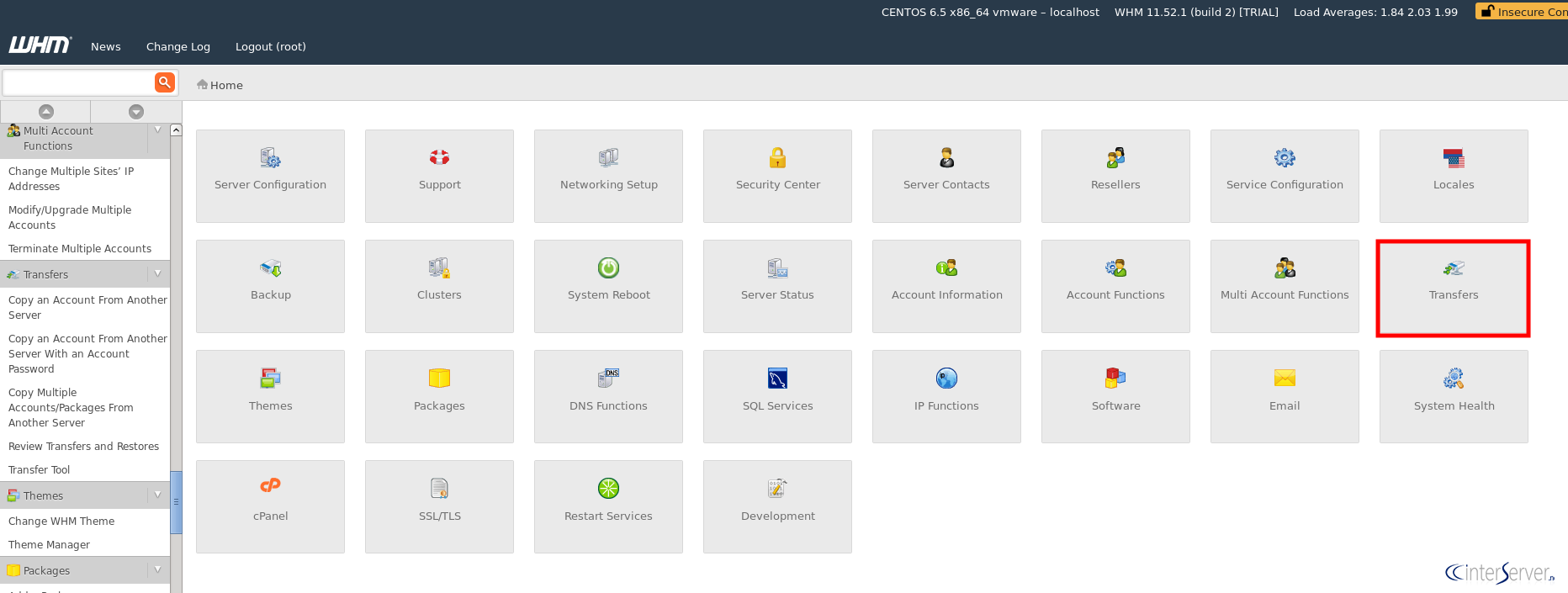Open Server Contacts tile
This screenshot has height=593, width=1568.
pos(946,176)
